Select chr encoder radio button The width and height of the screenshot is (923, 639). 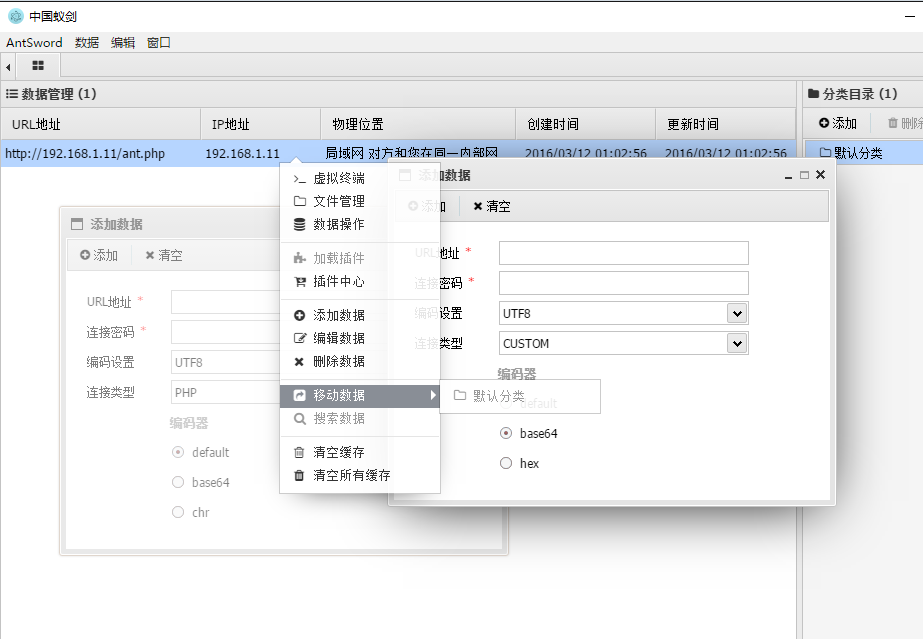178,512
